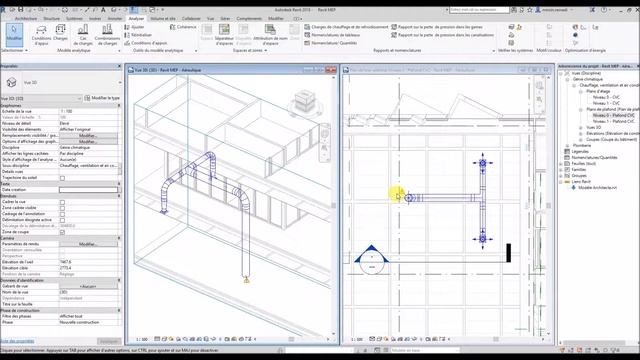The image size is (640, 360).
Task: Open the Charges analytical tool
Action: (60, 33)
